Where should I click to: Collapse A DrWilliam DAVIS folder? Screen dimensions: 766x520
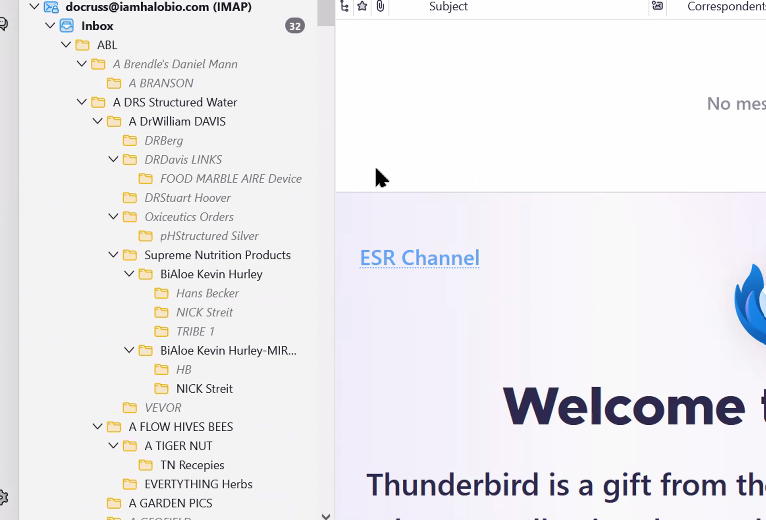[98, 121]
